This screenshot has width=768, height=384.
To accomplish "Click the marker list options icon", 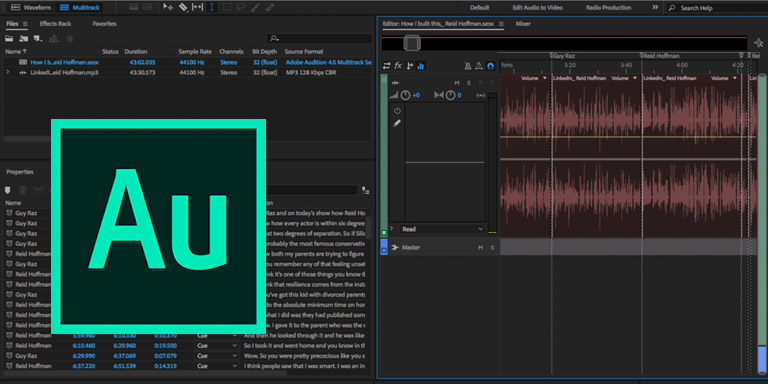I will [x=365, y=191].
